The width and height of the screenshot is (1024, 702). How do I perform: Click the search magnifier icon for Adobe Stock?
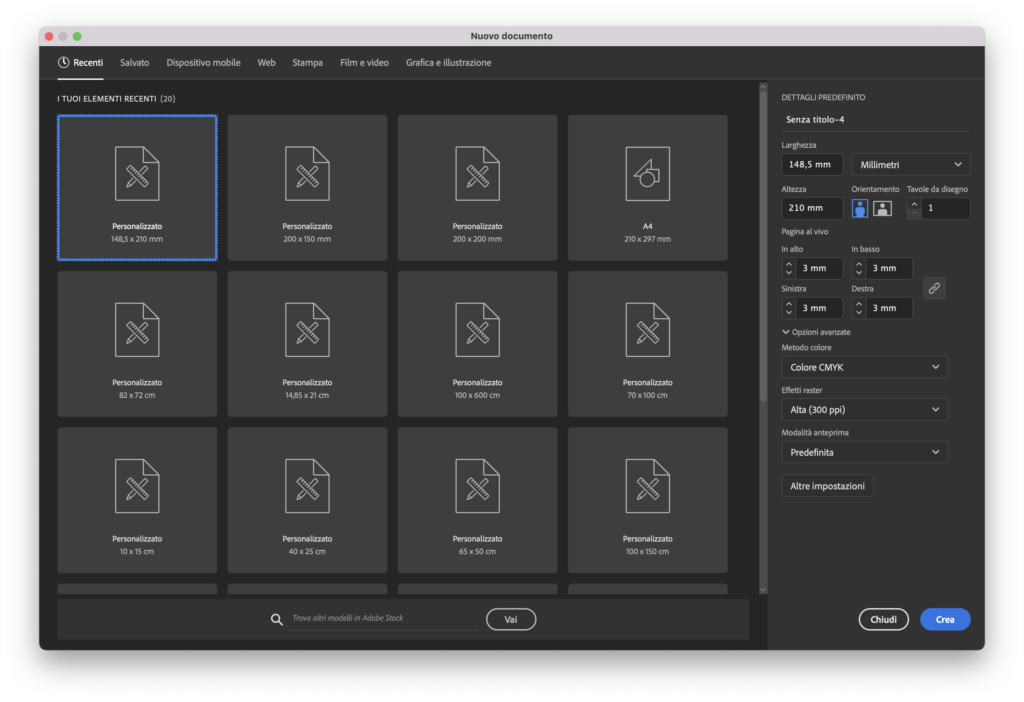277,619
